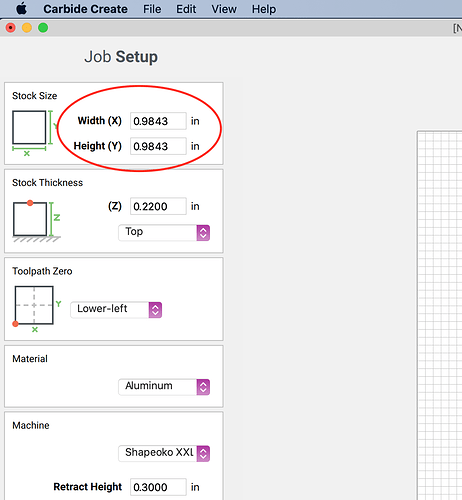Click the Stock Thickness (Z) field

158,206
